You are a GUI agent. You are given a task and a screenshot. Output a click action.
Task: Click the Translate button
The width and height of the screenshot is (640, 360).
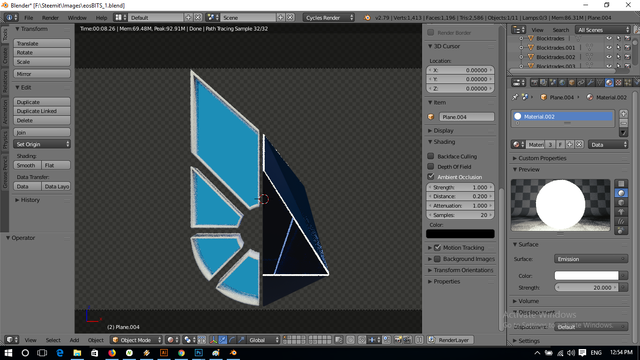click(42, 43)
